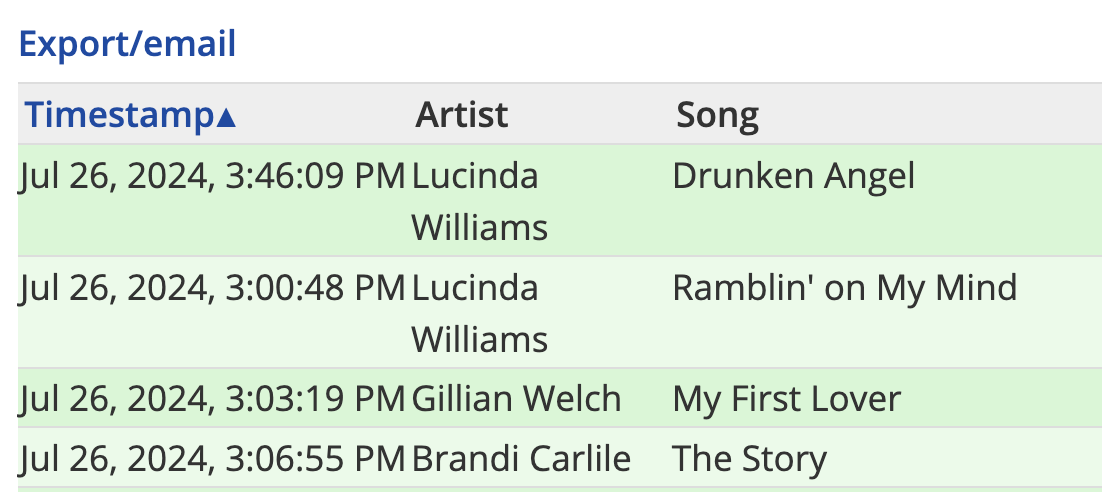The image size is (1102, 492).
Task: Select Lucinda Williams in the Drunken Angel row
Action: point(479,202)
